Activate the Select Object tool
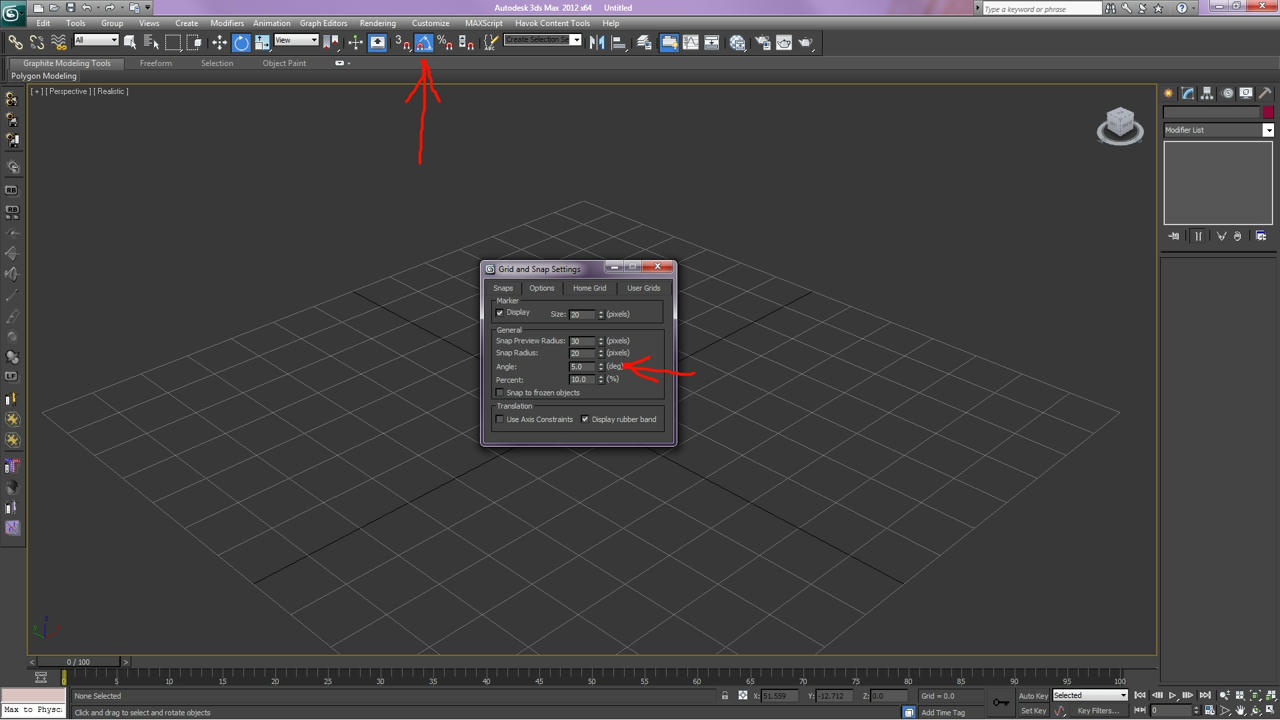The image size is (1280, 720). click(x=130, y=42)
